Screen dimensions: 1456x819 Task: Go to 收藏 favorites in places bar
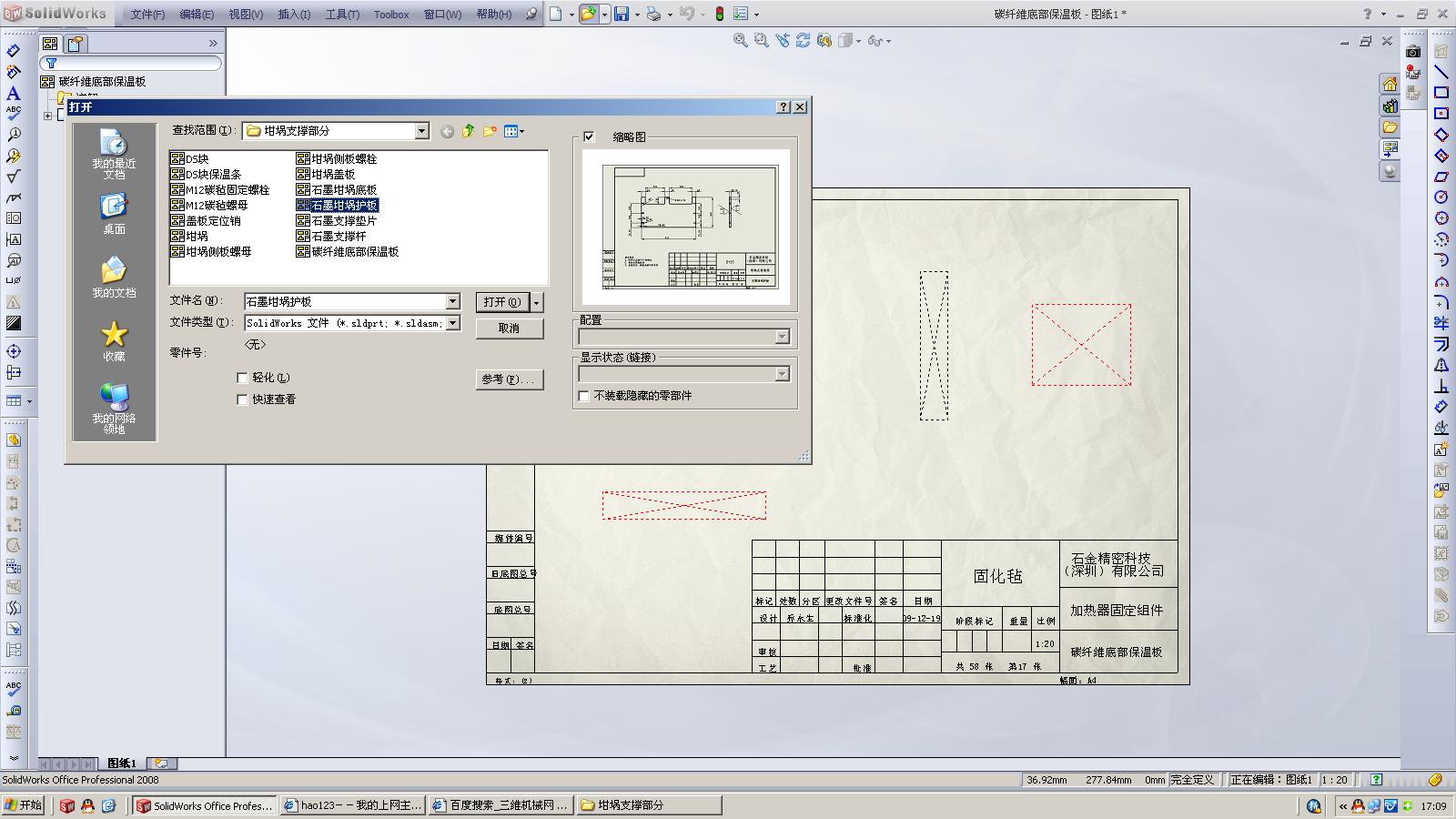(114, 341)
